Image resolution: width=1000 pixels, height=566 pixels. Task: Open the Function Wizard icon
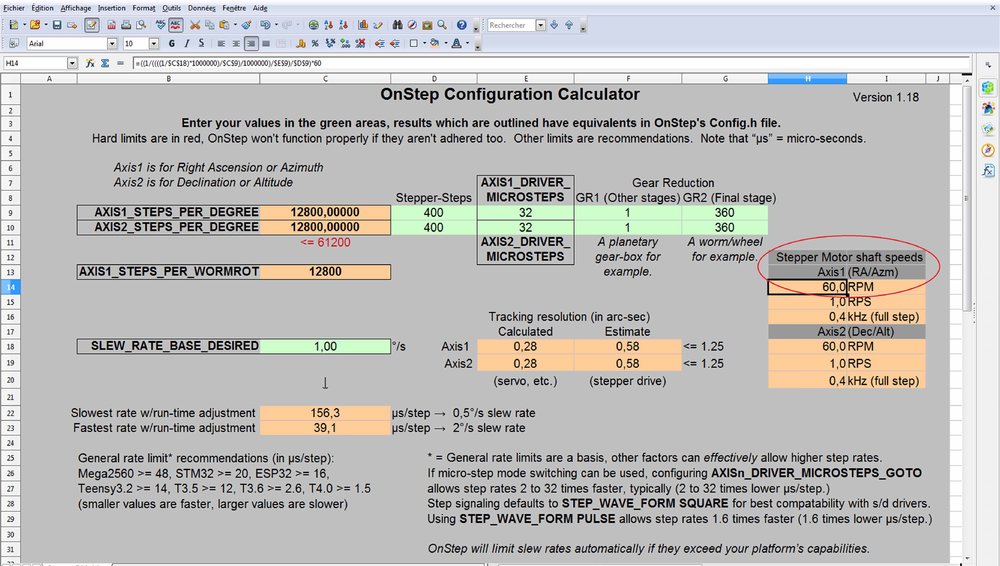click(90, 63)
